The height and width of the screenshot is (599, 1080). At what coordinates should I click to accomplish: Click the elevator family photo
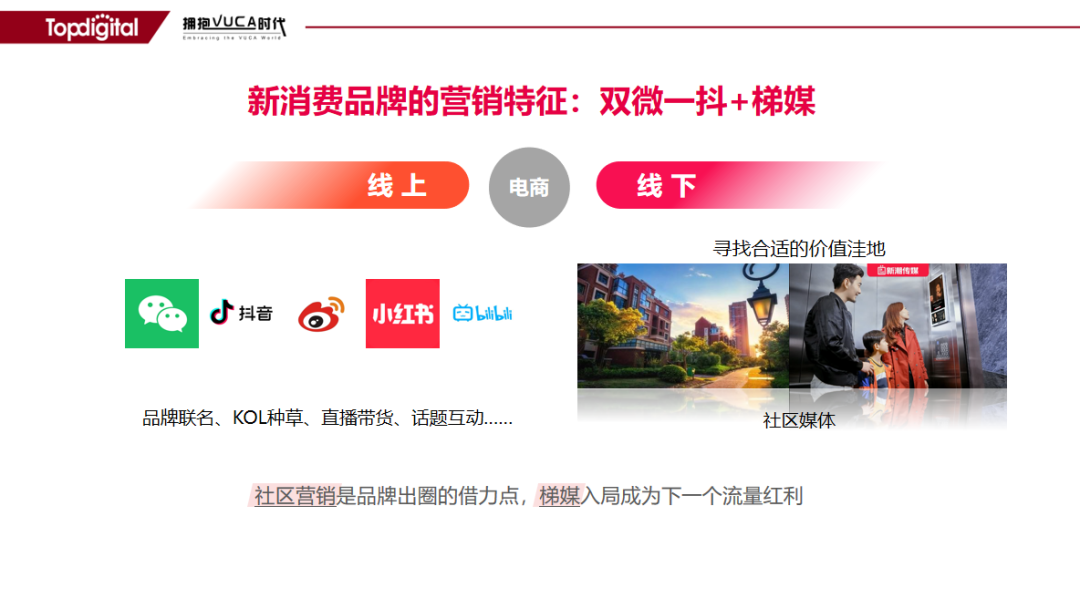coord(897,326)
